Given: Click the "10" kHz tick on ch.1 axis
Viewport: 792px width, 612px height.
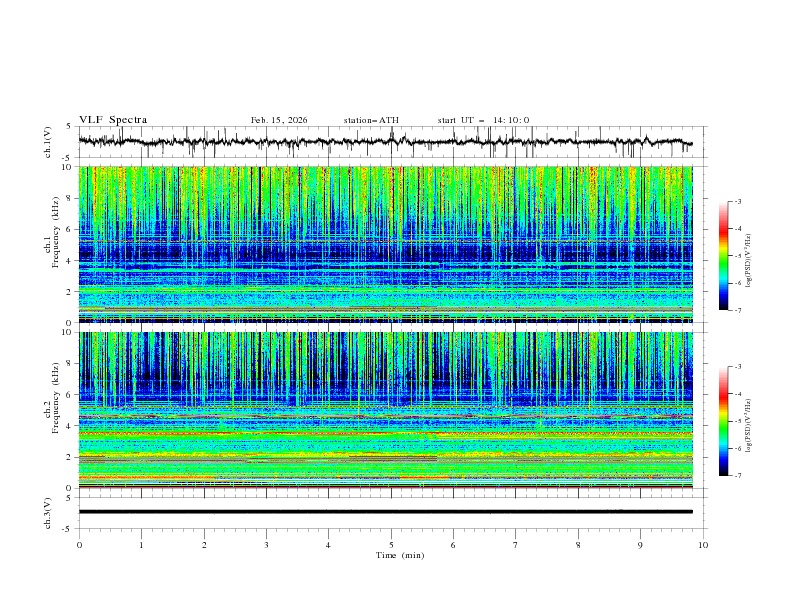Looking at the screenshot, I should pos(67,167).
